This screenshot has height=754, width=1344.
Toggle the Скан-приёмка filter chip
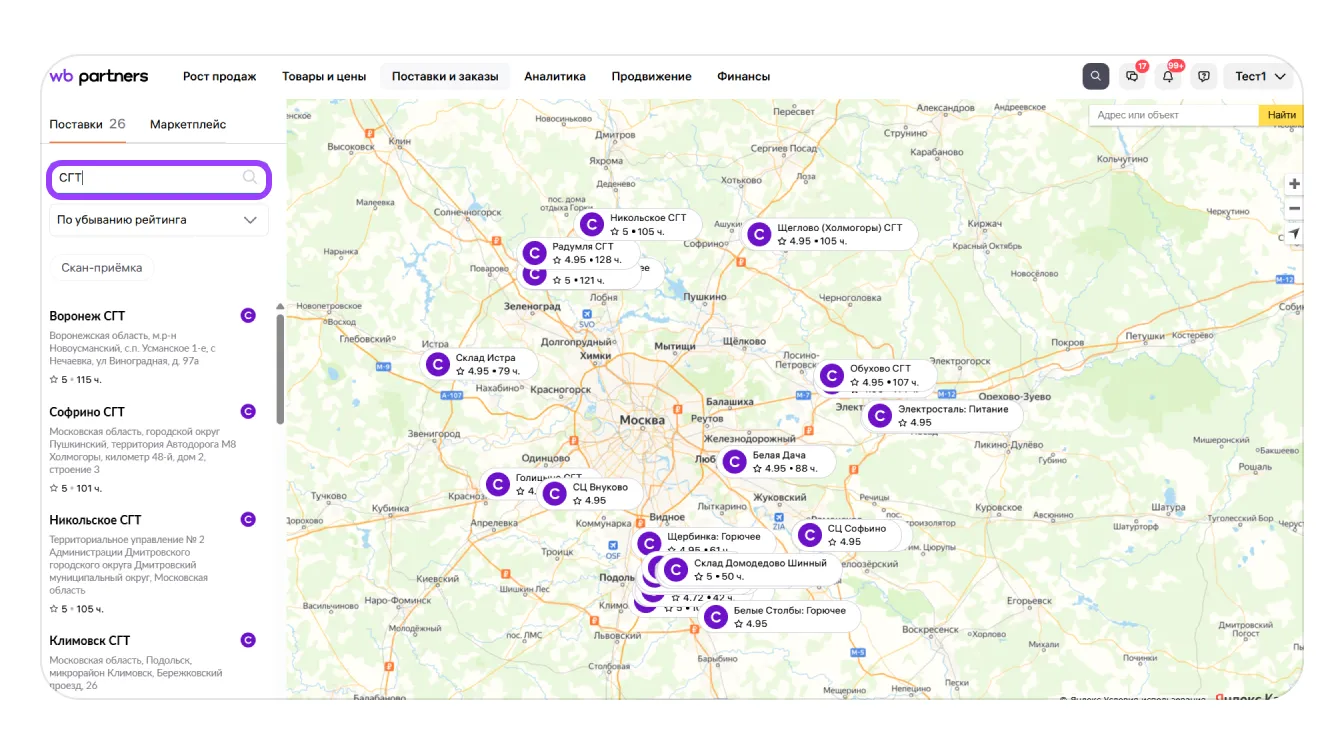(102, 268)
